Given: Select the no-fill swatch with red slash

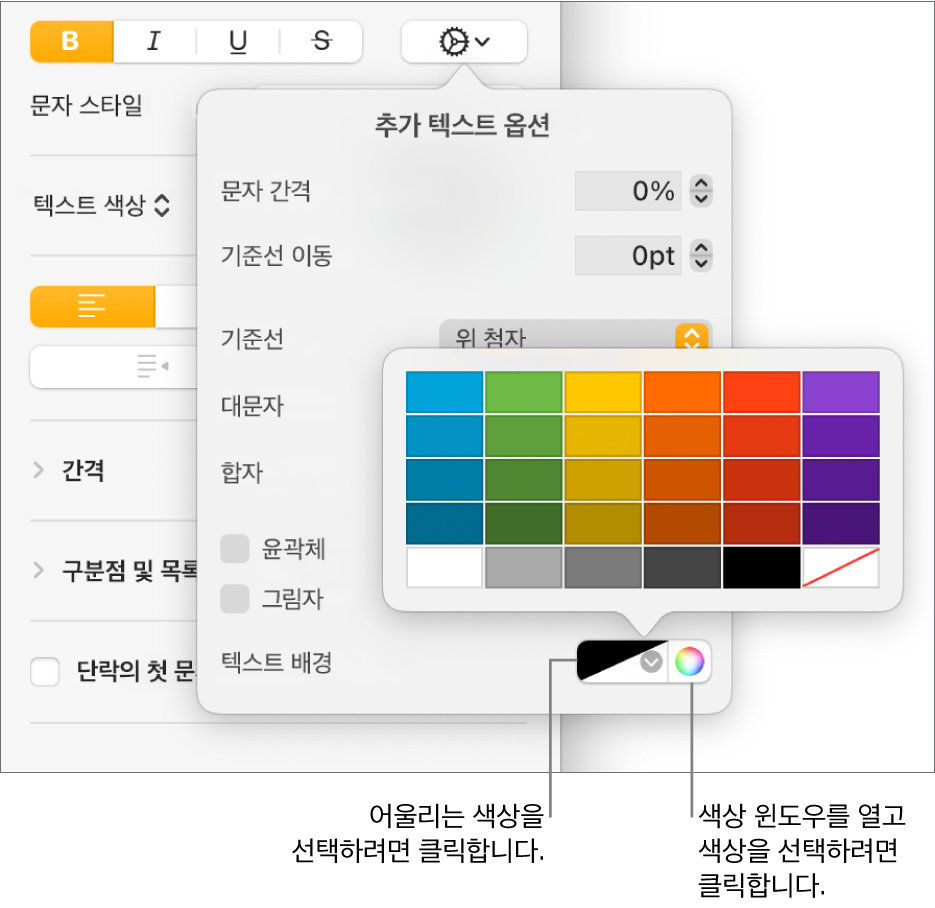Looking at the screenshot, I should click(x=841, y=568).
